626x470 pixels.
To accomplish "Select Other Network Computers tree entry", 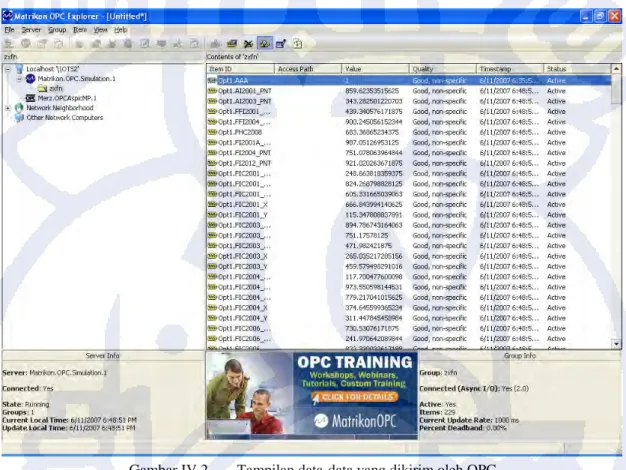I will point(65,117).
